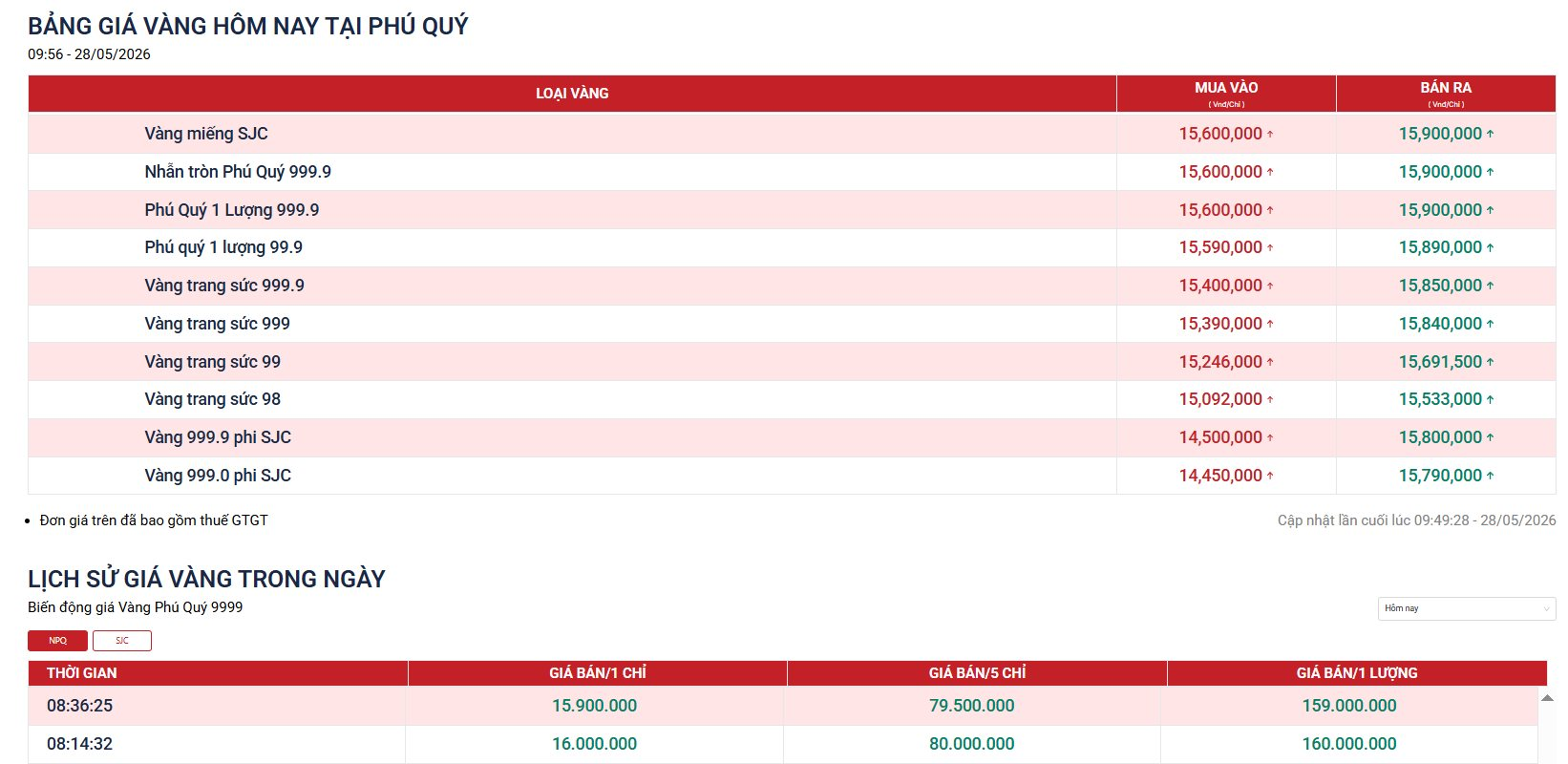The width and height of the screenshot is (1568, 764).
Task: Select the NPQ tab button
Action: [x=57, y=641]
